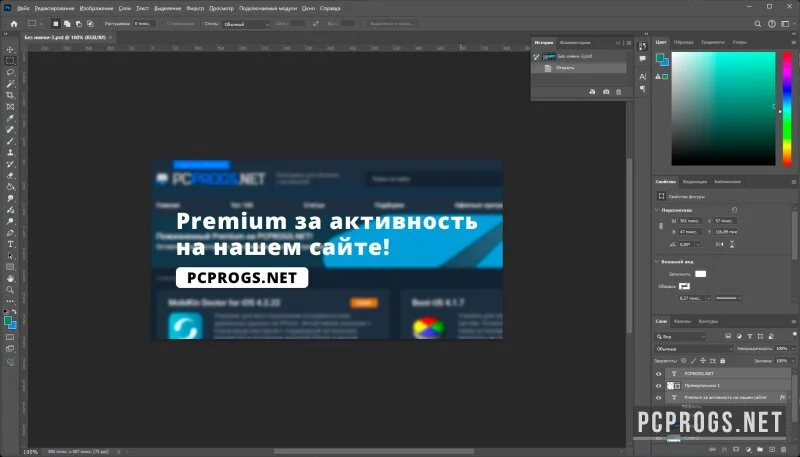Select the Frame tool
The width and height of the screenshot is (800, 457).
click(x=10, y=107)
